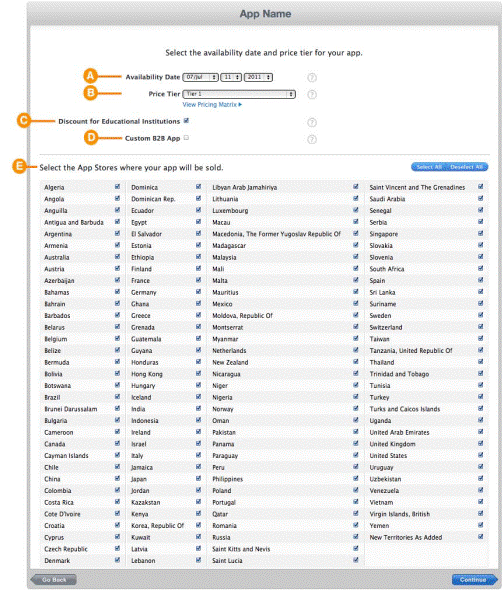Toggle the Russia store checkbox
The width and height of the screenshot is (503, 590).
356,537
